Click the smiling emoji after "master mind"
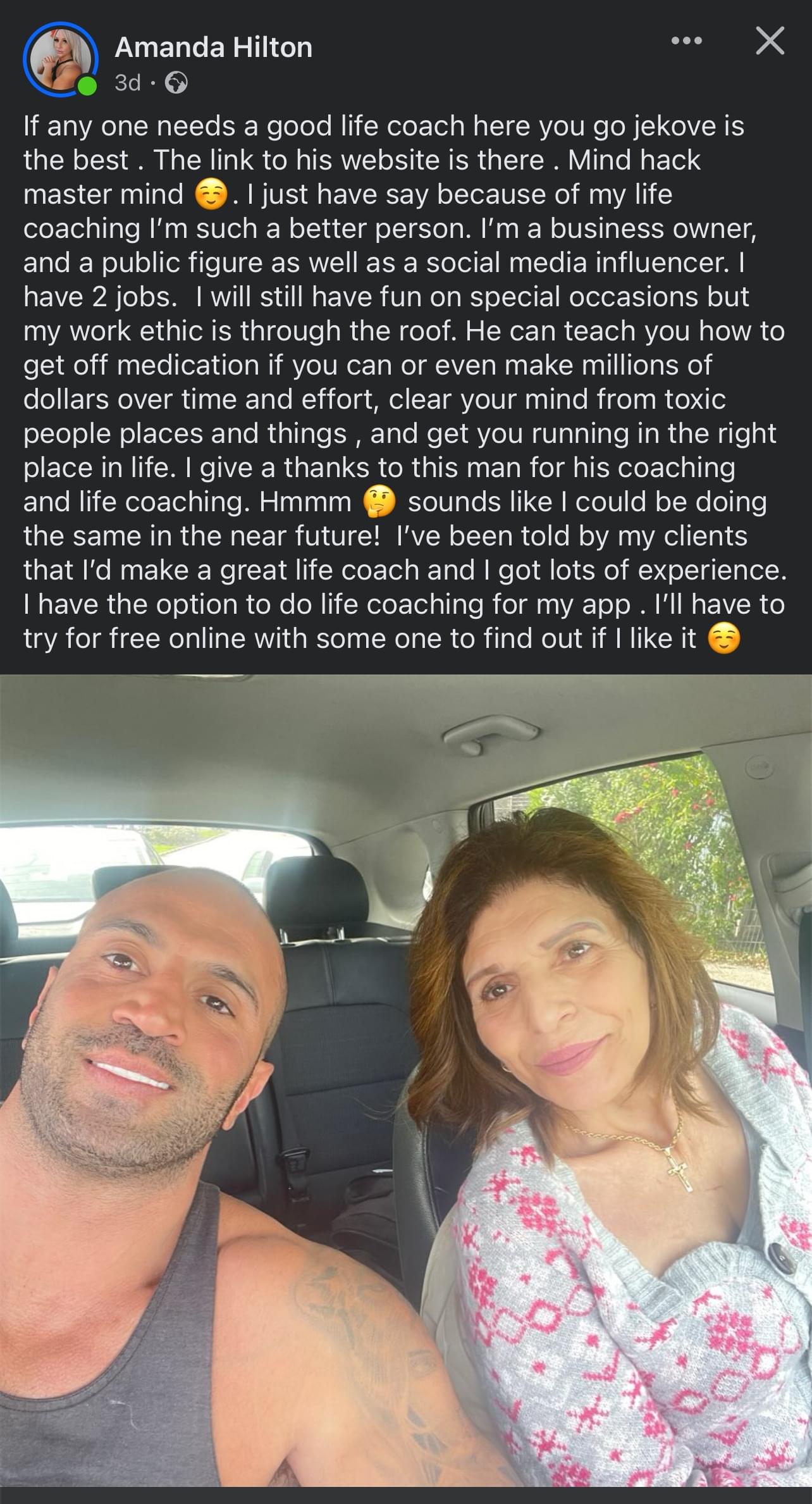Image resolution: width=812 pixels, height=1504 pixels. click(211, 195)
